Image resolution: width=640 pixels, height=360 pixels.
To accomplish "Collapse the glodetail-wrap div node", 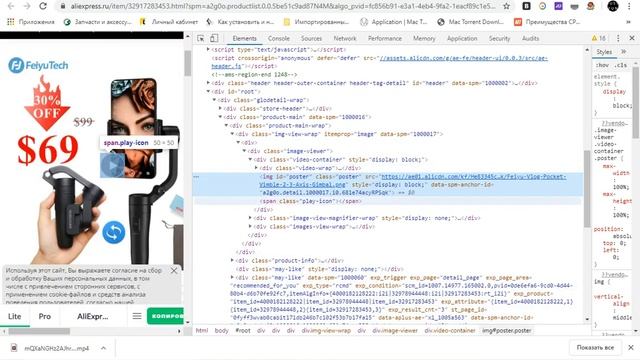I will (214, 100).
